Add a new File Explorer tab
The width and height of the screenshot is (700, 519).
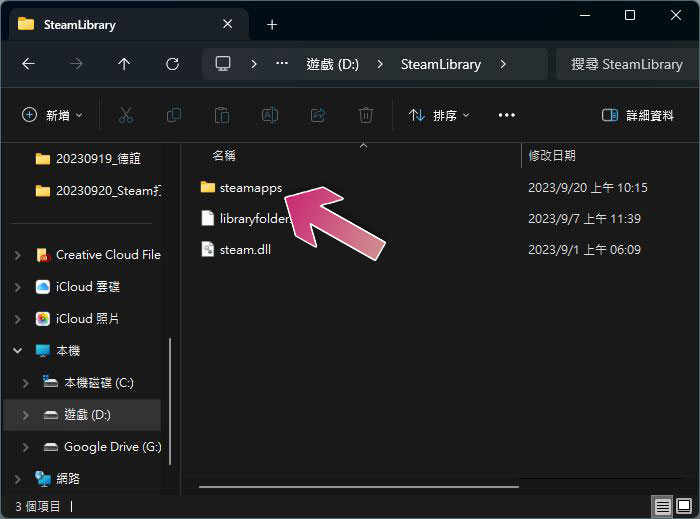(272, 25)
